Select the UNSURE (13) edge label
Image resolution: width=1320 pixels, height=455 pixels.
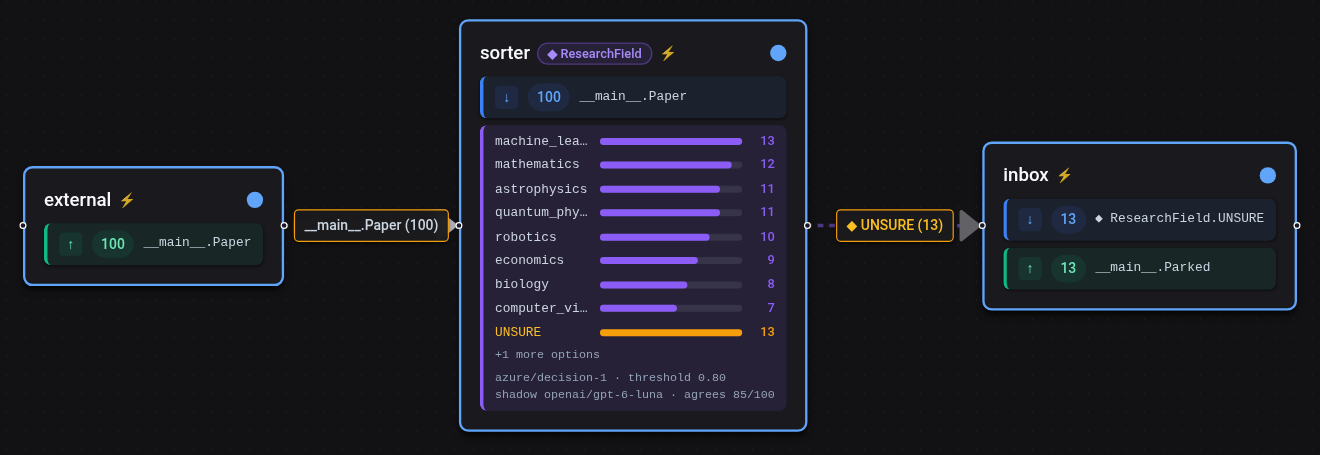[895, 225]
